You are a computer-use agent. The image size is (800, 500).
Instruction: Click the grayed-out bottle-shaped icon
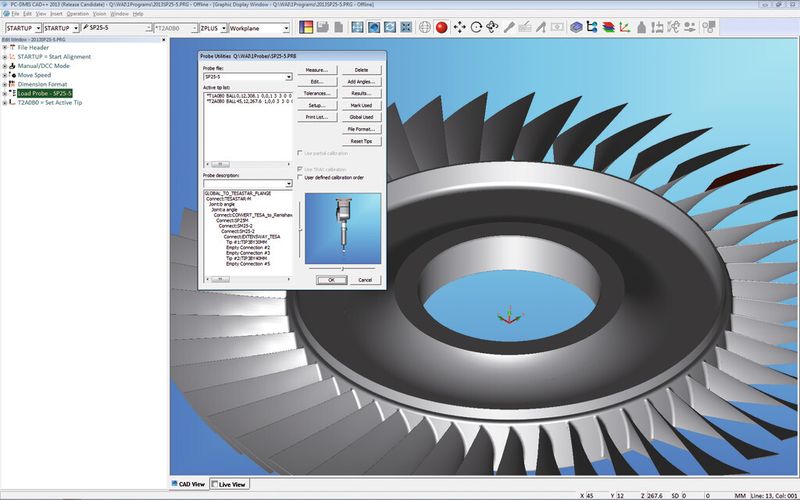641,28
